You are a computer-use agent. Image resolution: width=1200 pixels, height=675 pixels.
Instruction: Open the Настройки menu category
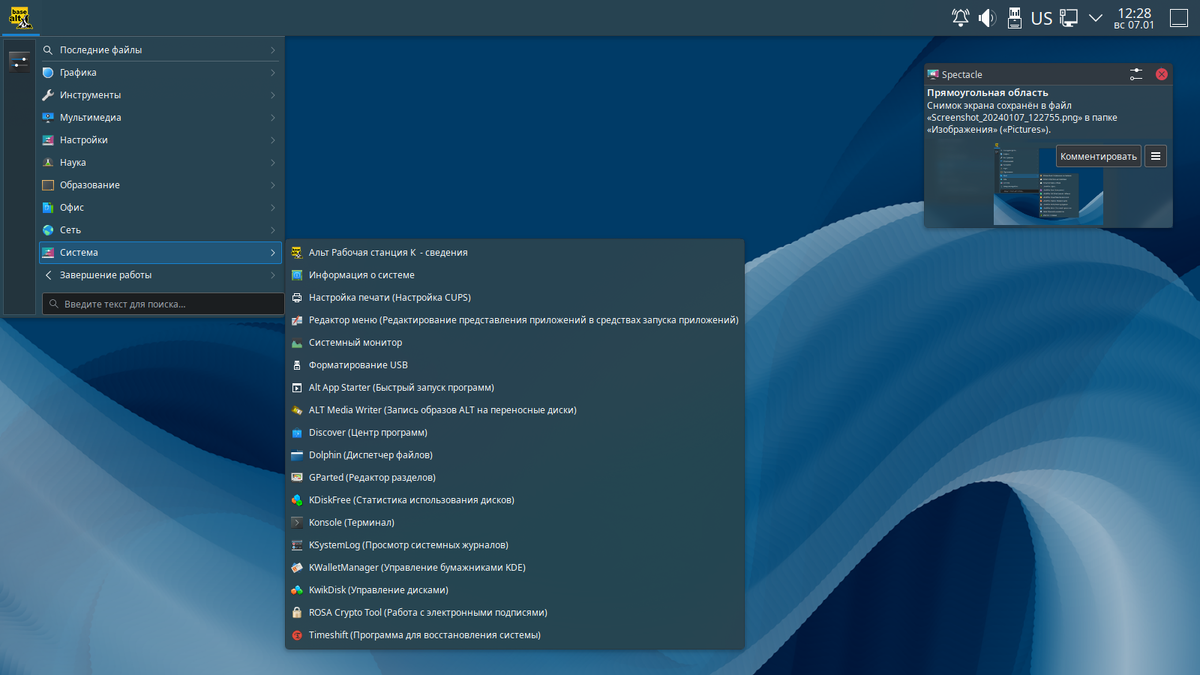[160, 140]
